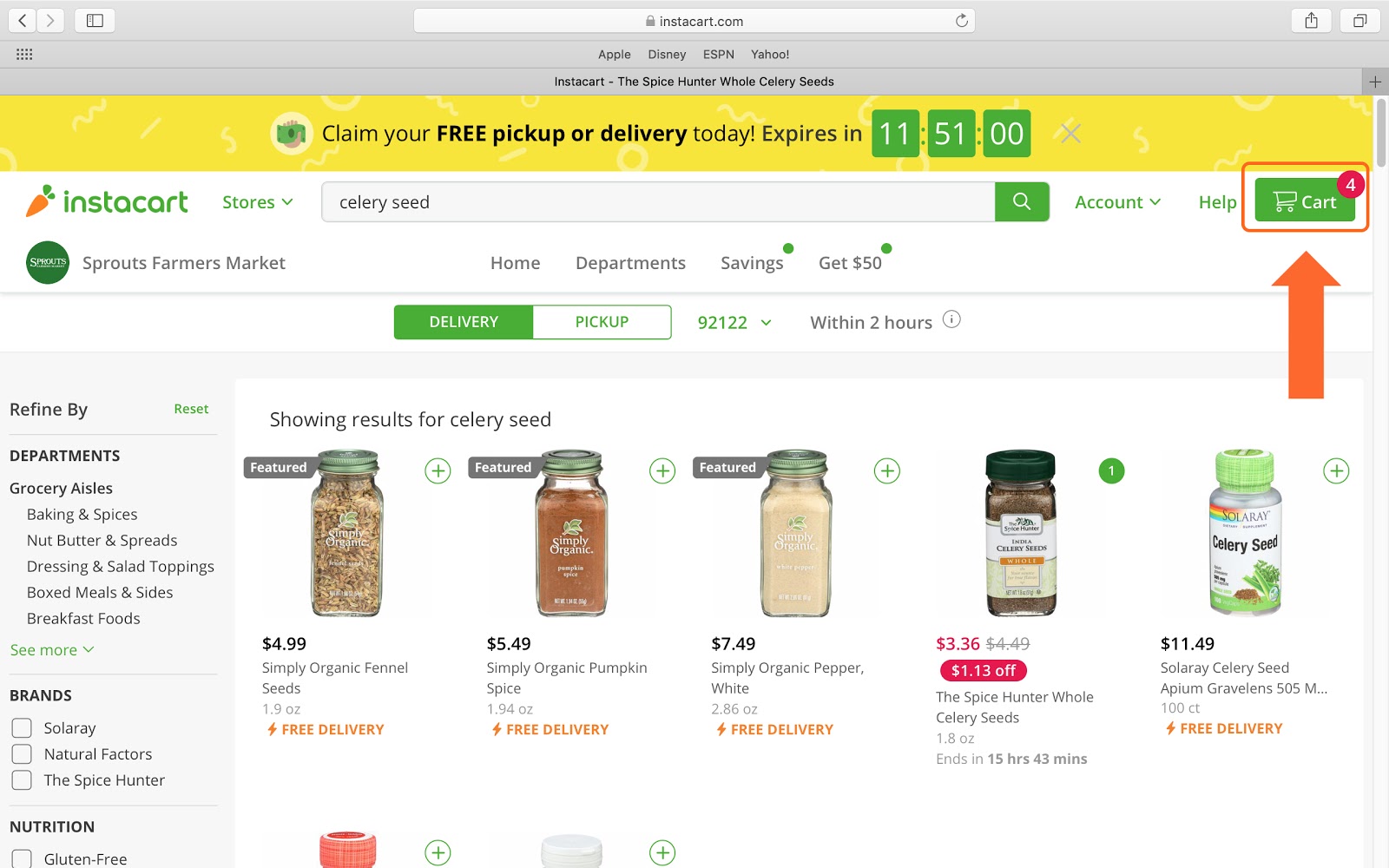The width and height of the screenshot is (1389, 868).
Task: Check the Solaray brand filter
Action: (x=22, y=727)
